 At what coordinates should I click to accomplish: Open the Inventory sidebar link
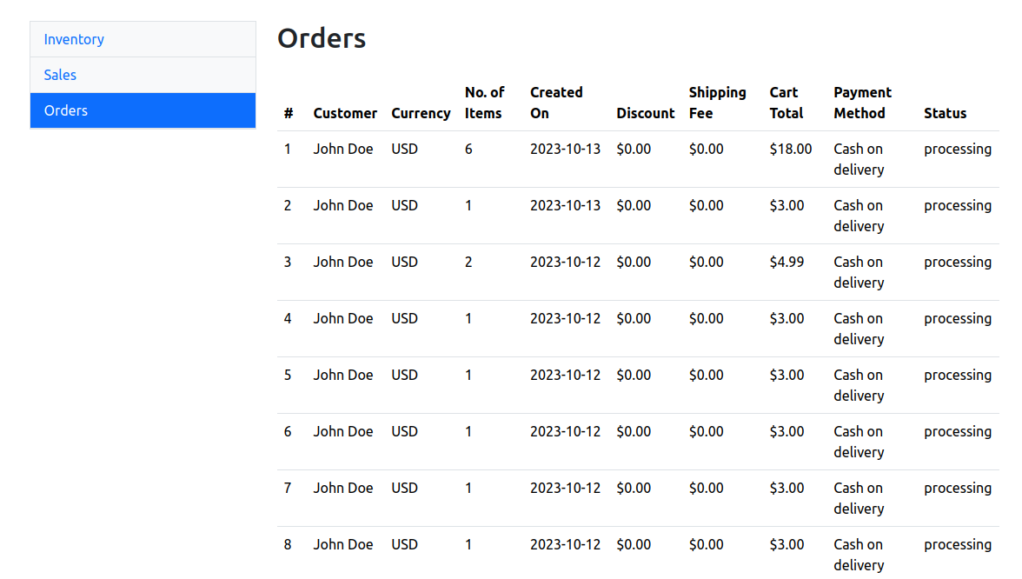[x=74, y=39]
